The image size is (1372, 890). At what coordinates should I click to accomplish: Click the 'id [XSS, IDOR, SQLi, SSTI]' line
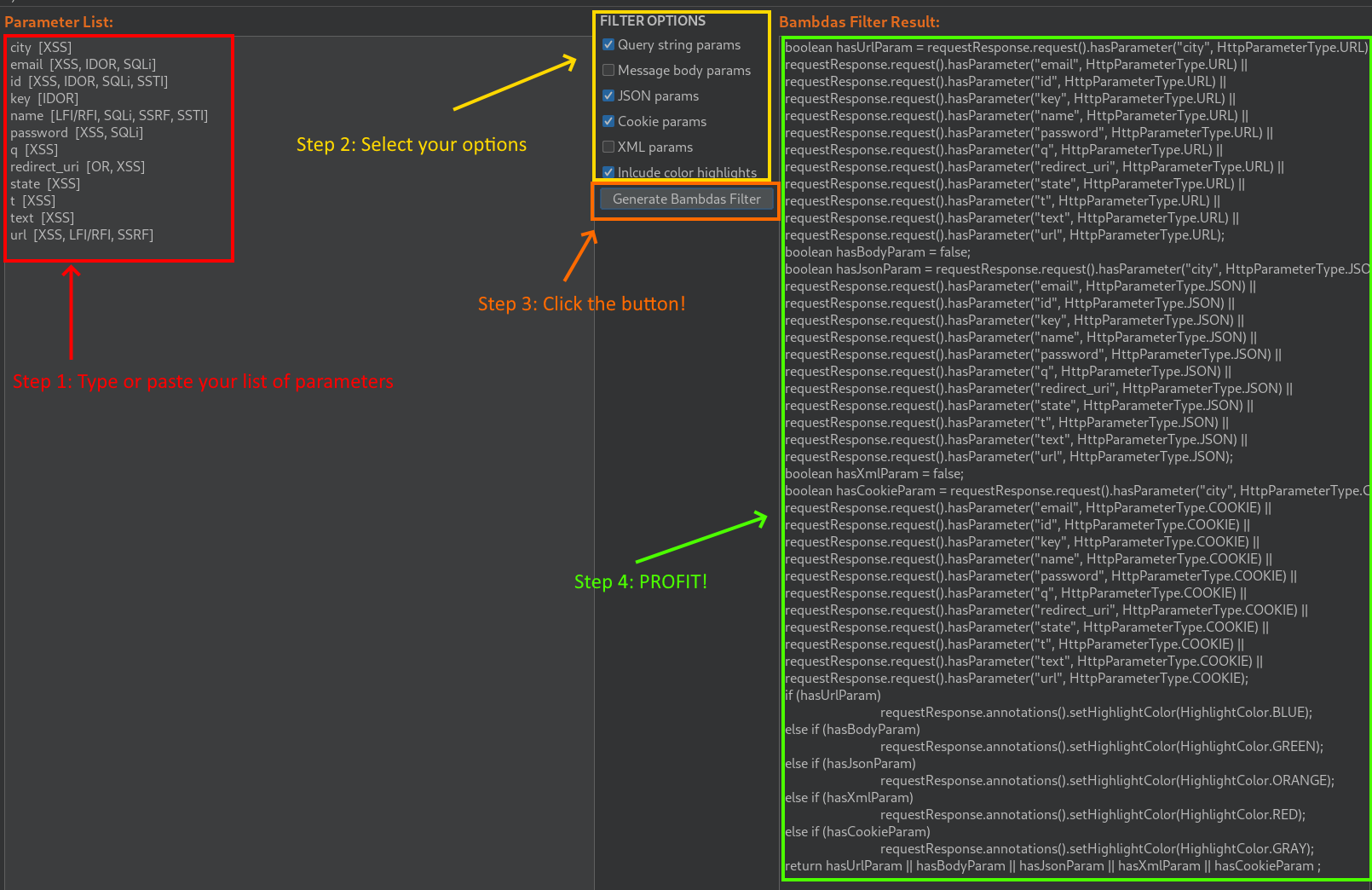(89, 81)
